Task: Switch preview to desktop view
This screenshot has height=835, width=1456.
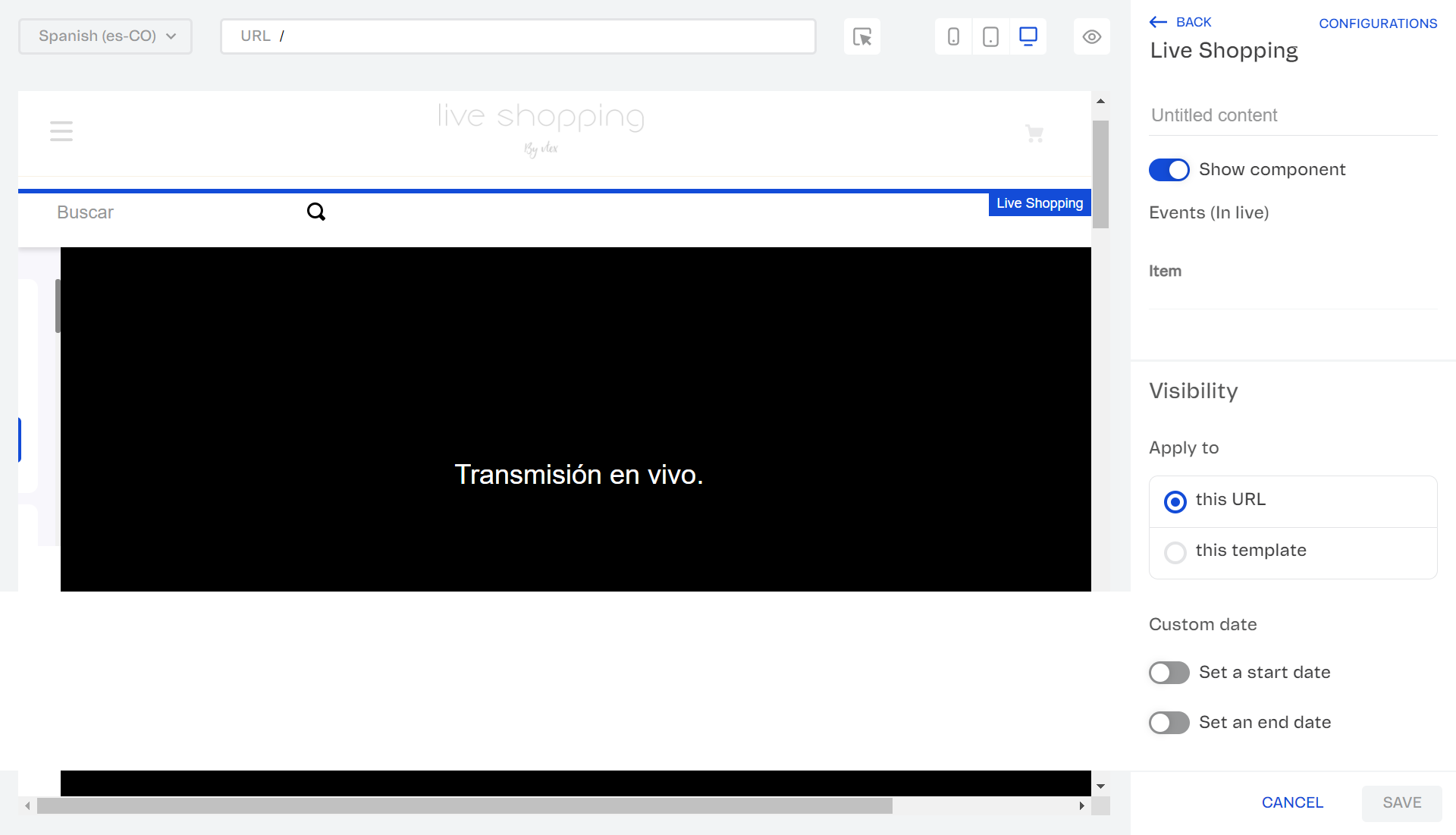Action: point(1028,36)
